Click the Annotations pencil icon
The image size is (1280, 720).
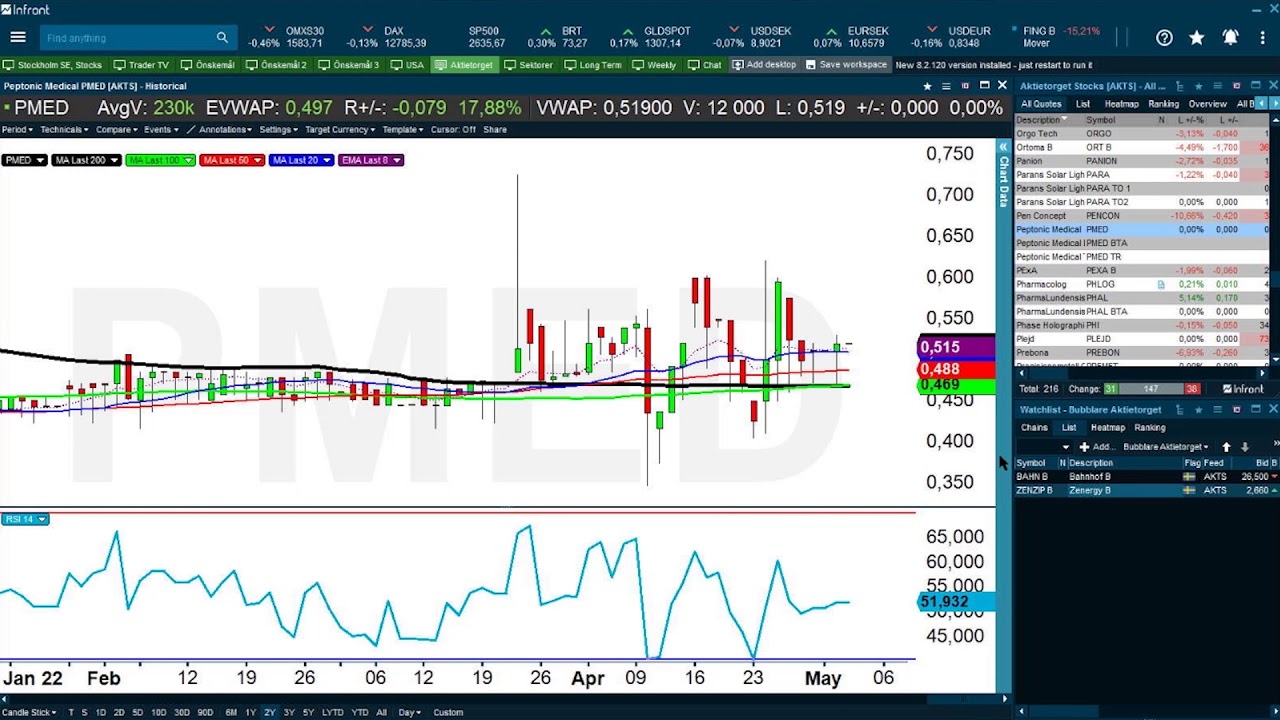[191, 130]
